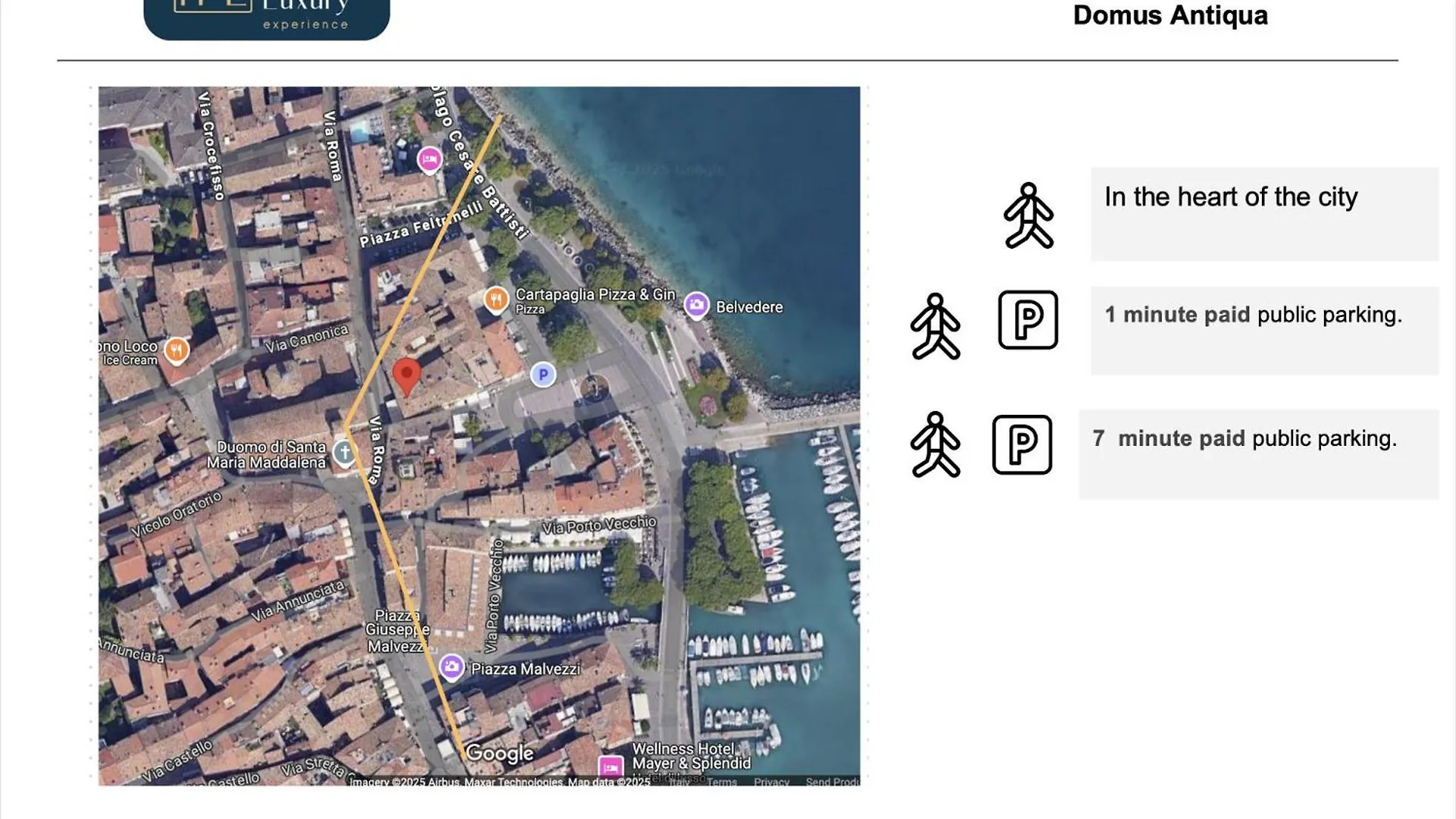Click the Send Product feedback link
Screen dimensions: 1456x819
(x=833, y=782)
